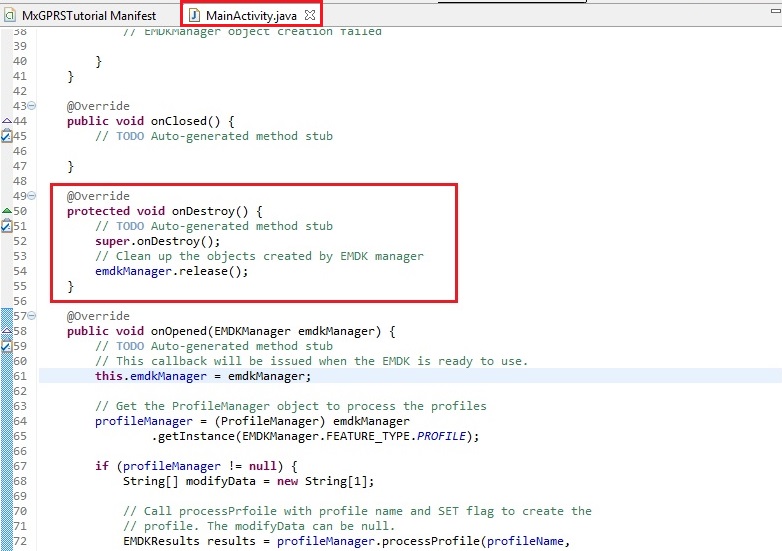Image resolution: width=782 pixels, height=551 pixels.
Task: Close the MainActivity.java tab
Action: click(309, 16)
